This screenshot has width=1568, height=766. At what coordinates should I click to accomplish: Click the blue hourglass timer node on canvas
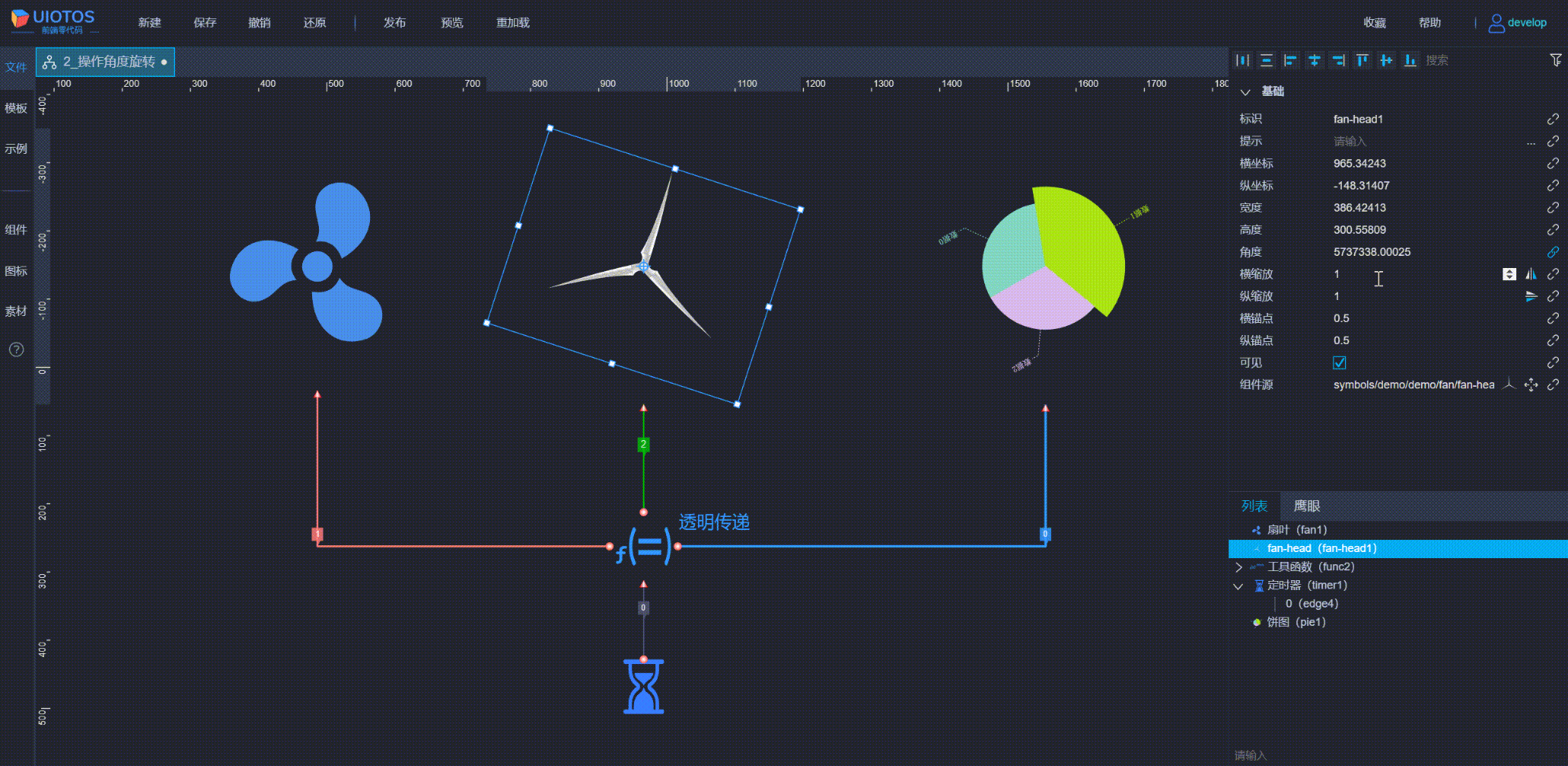pos(644,686)
